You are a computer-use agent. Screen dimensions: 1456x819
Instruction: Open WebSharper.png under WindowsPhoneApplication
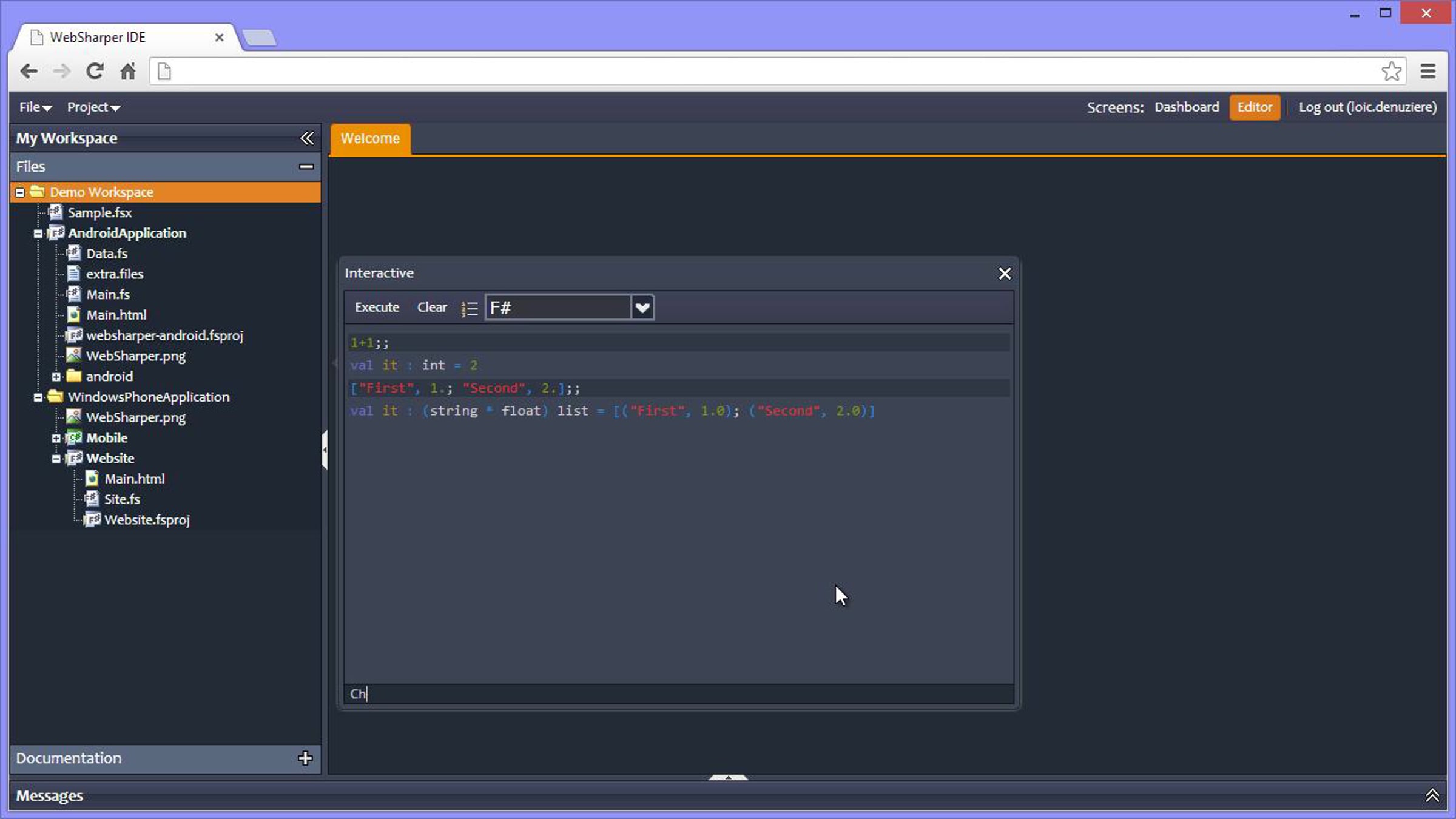[136, 418]
